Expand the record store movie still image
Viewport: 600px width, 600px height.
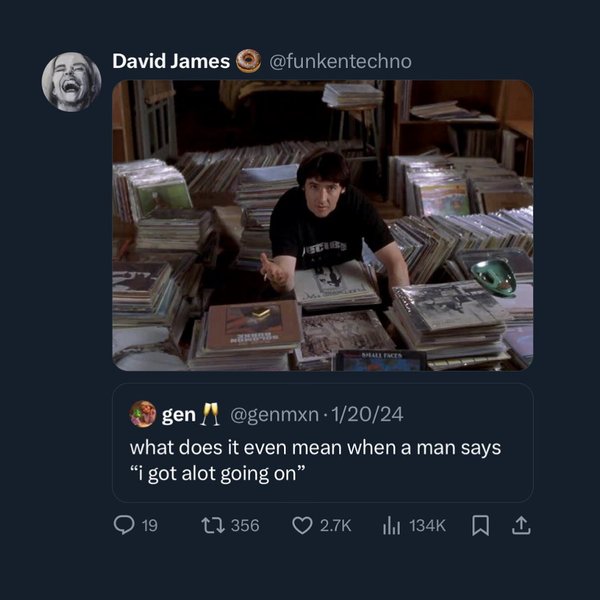(323, 225)
